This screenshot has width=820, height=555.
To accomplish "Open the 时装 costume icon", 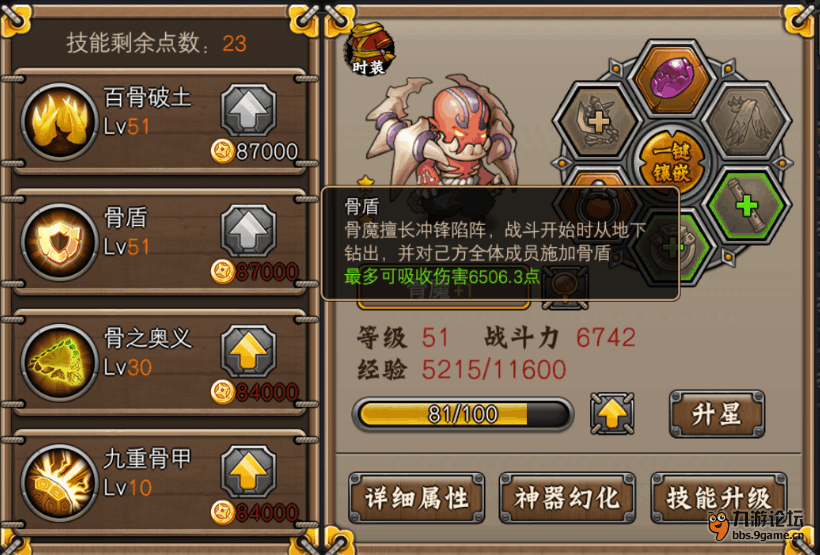I will [x=369, y=50].
